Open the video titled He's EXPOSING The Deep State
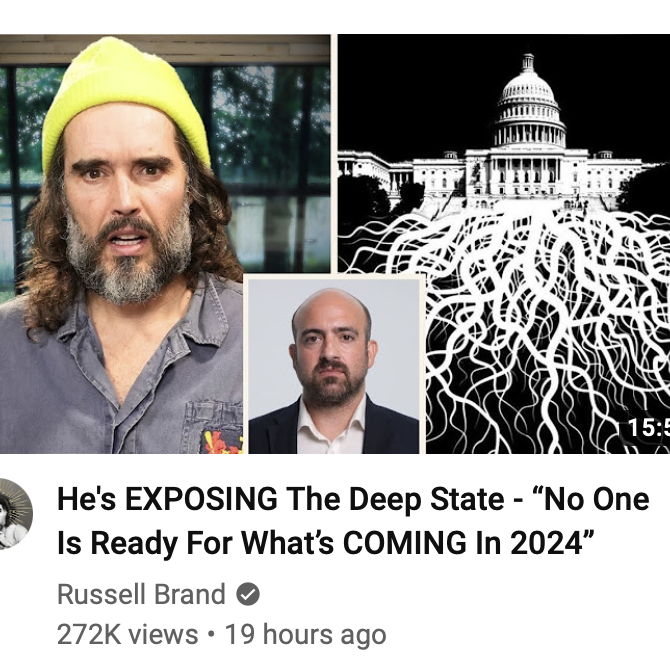Screen dimensions: 670x670 [x=353, y=521]
